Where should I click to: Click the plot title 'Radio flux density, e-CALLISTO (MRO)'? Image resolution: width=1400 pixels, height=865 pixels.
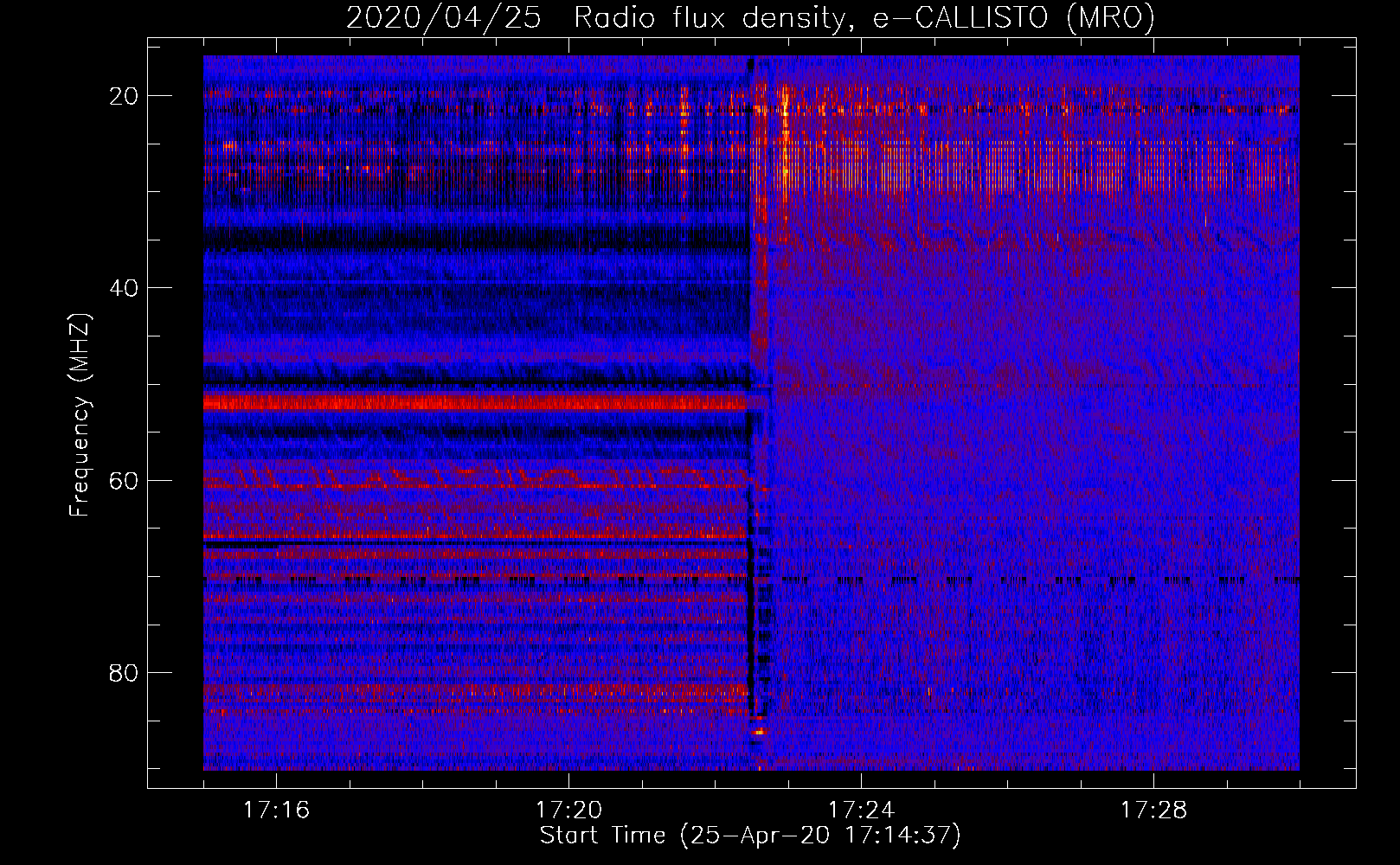pyautogui.click(x=864, y=17)
